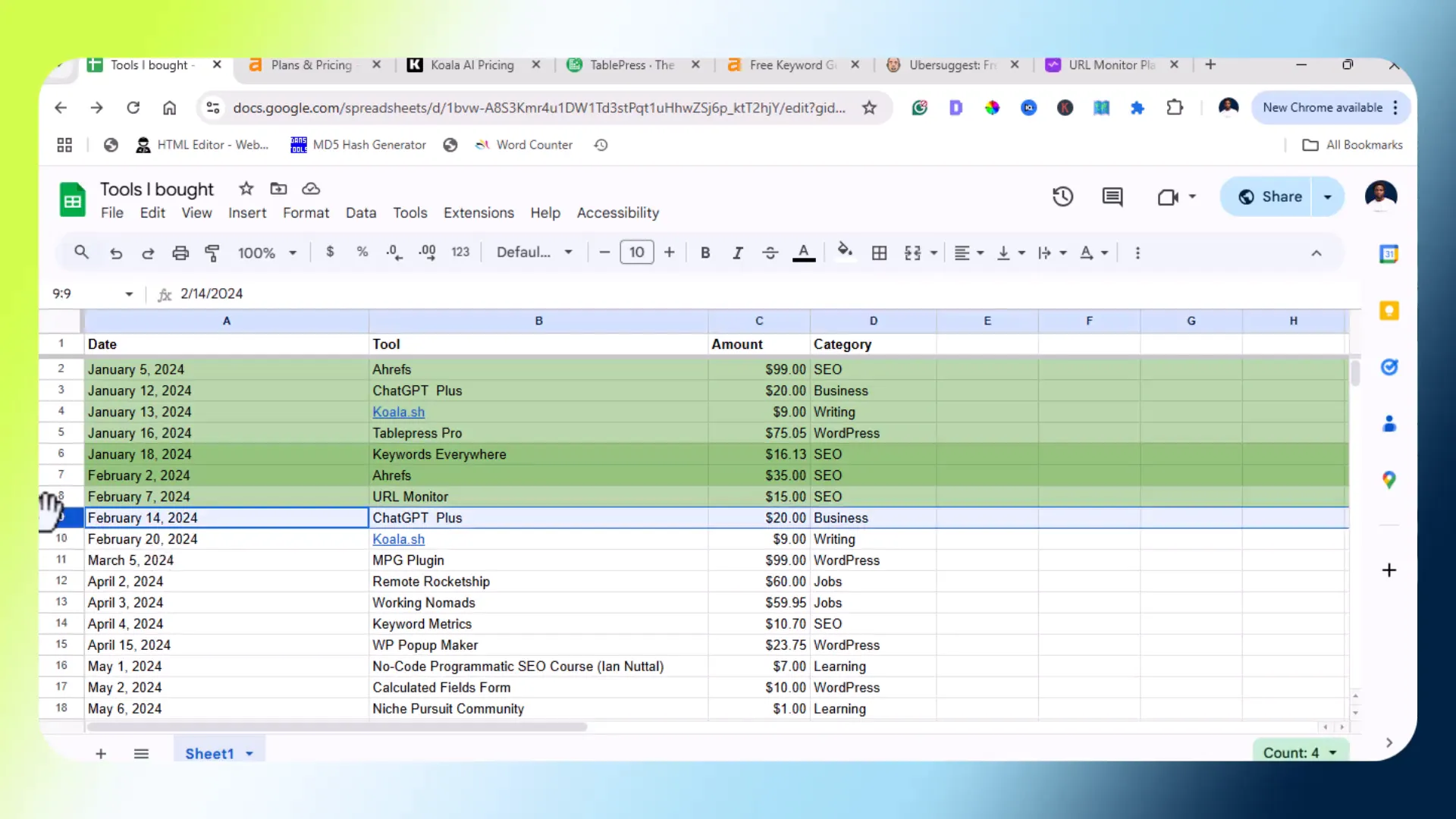Switch to the Koala AI Pricing tab
The width and height of the screenshot is (1456, 819).
click(x=472, y=65)
